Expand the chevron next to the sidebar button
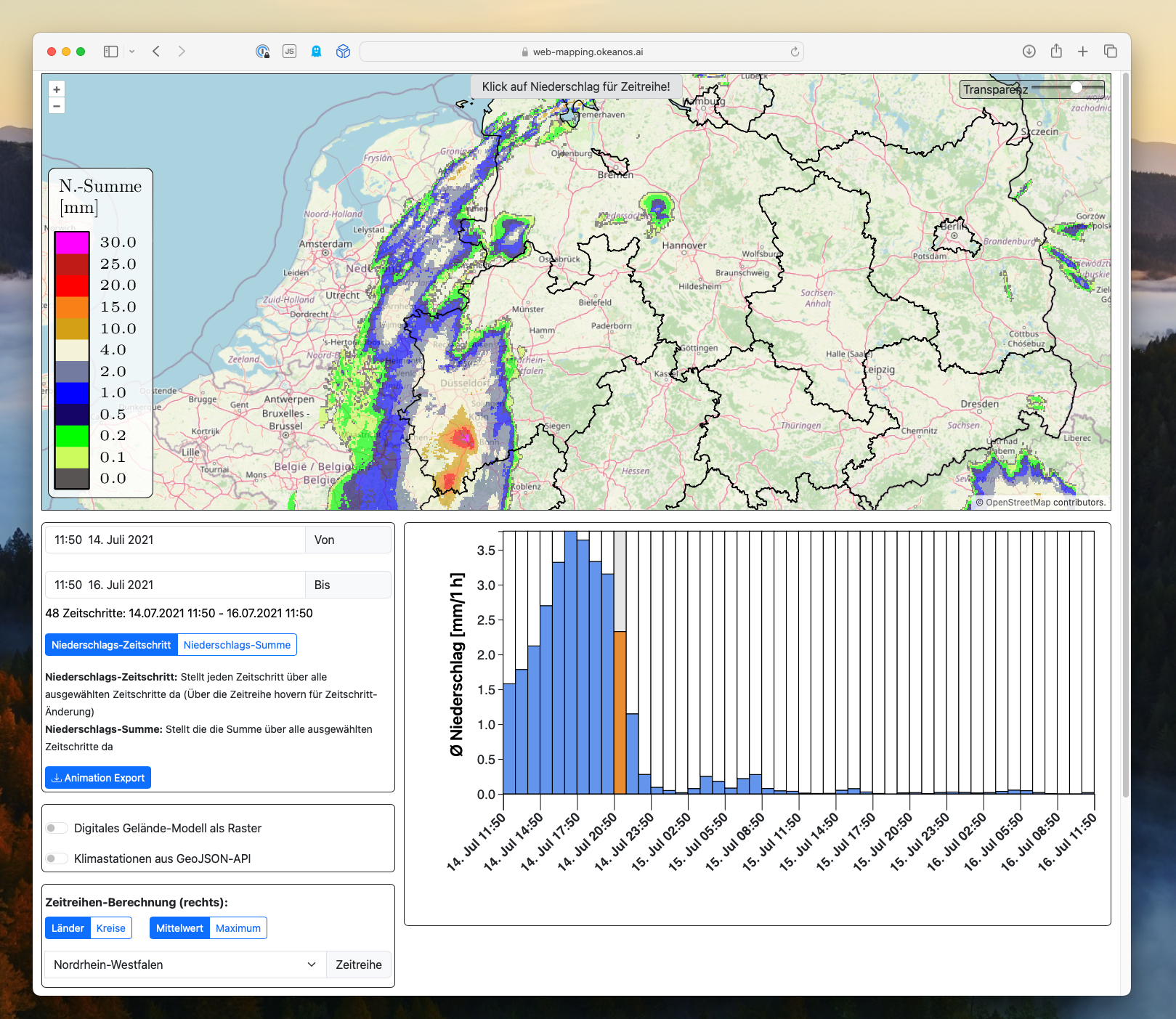Image resolution: width=1176 pixels, height=1019 pixels. click(x=131, y=51)
